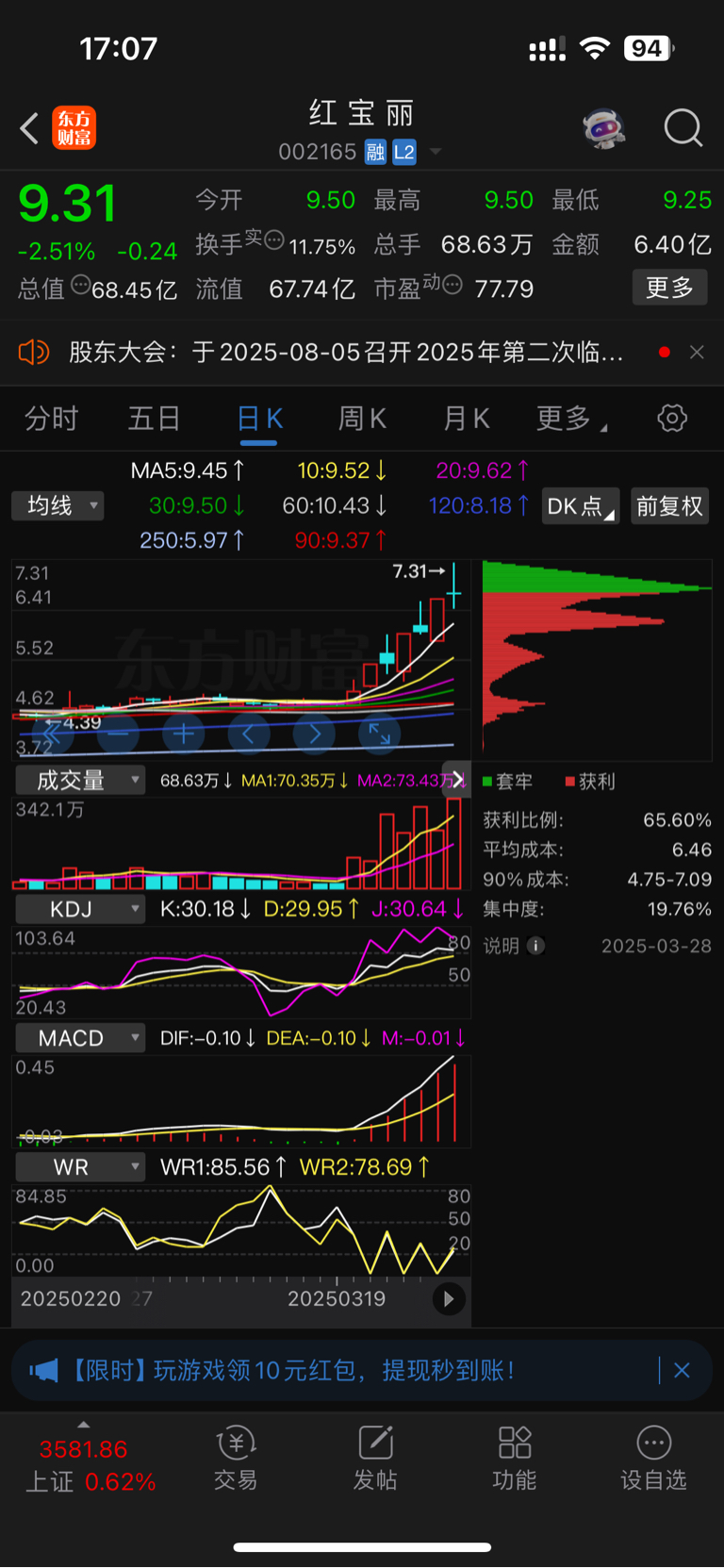Screen dimensions: 724x1568
Task: Tap the L2 level badge
Action: coord(404,152)
